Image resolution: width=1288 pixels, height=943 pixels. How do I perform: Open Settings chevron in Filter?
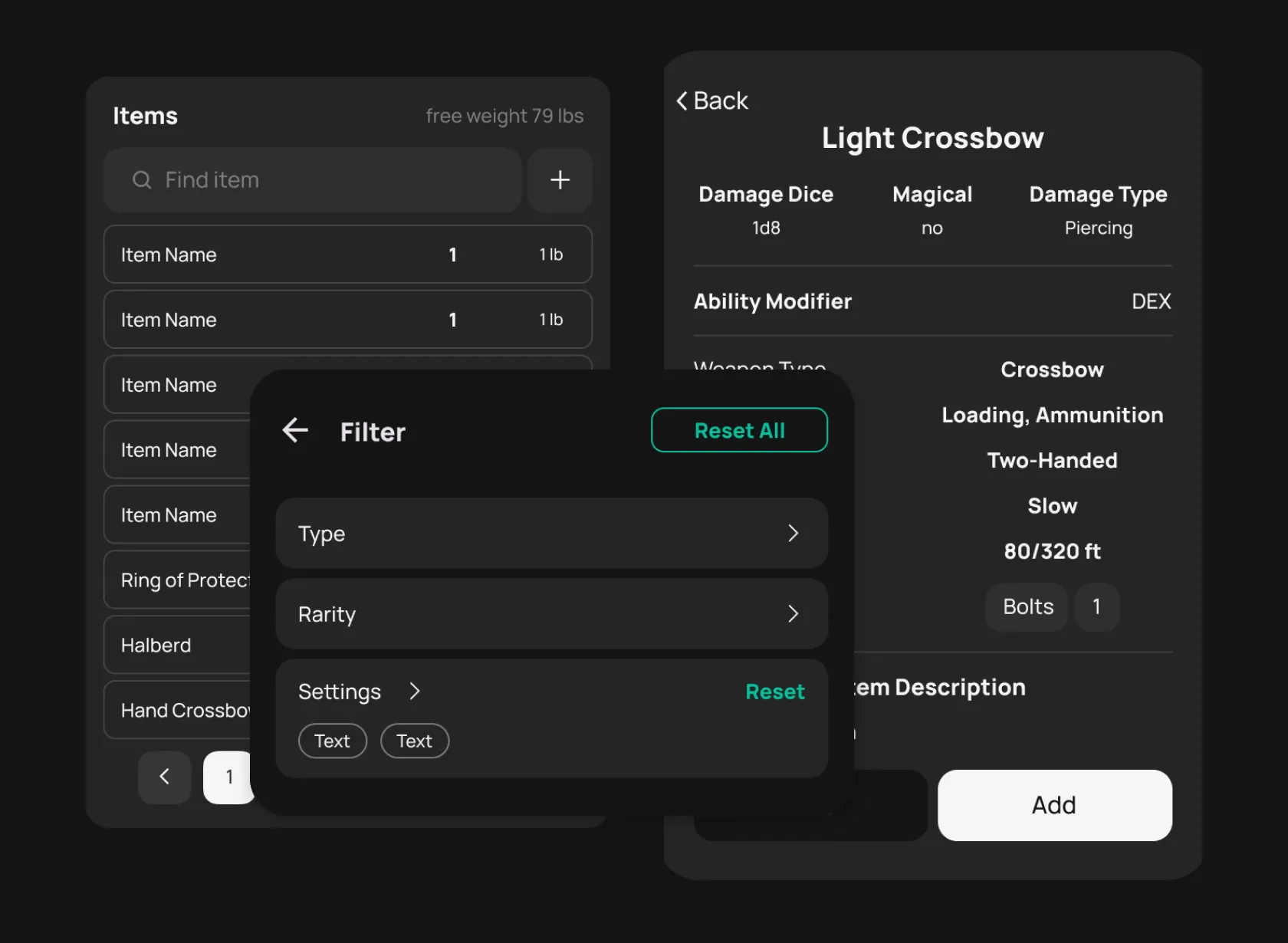415,691
